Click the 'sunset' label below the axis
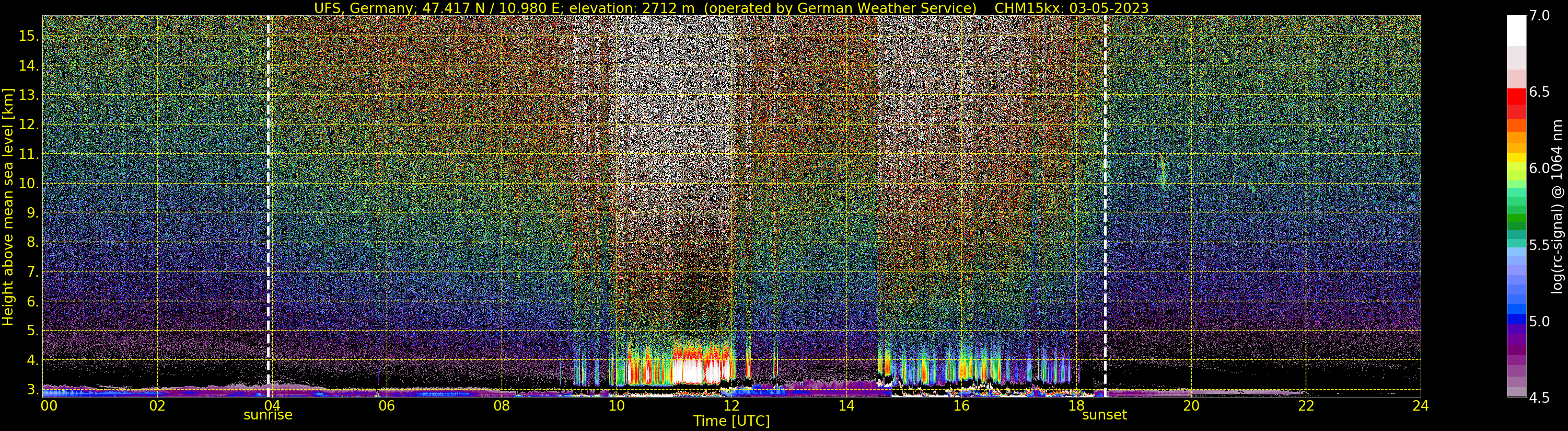This screenshot has height=431, width=1568. (1104, 415)
